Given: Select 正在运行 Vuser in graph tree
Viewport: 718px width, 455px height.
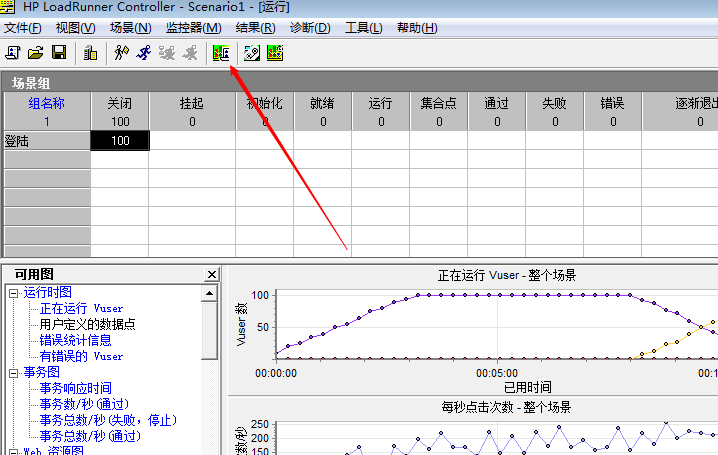Looking at the screenshot, I should tap(82, 309).
